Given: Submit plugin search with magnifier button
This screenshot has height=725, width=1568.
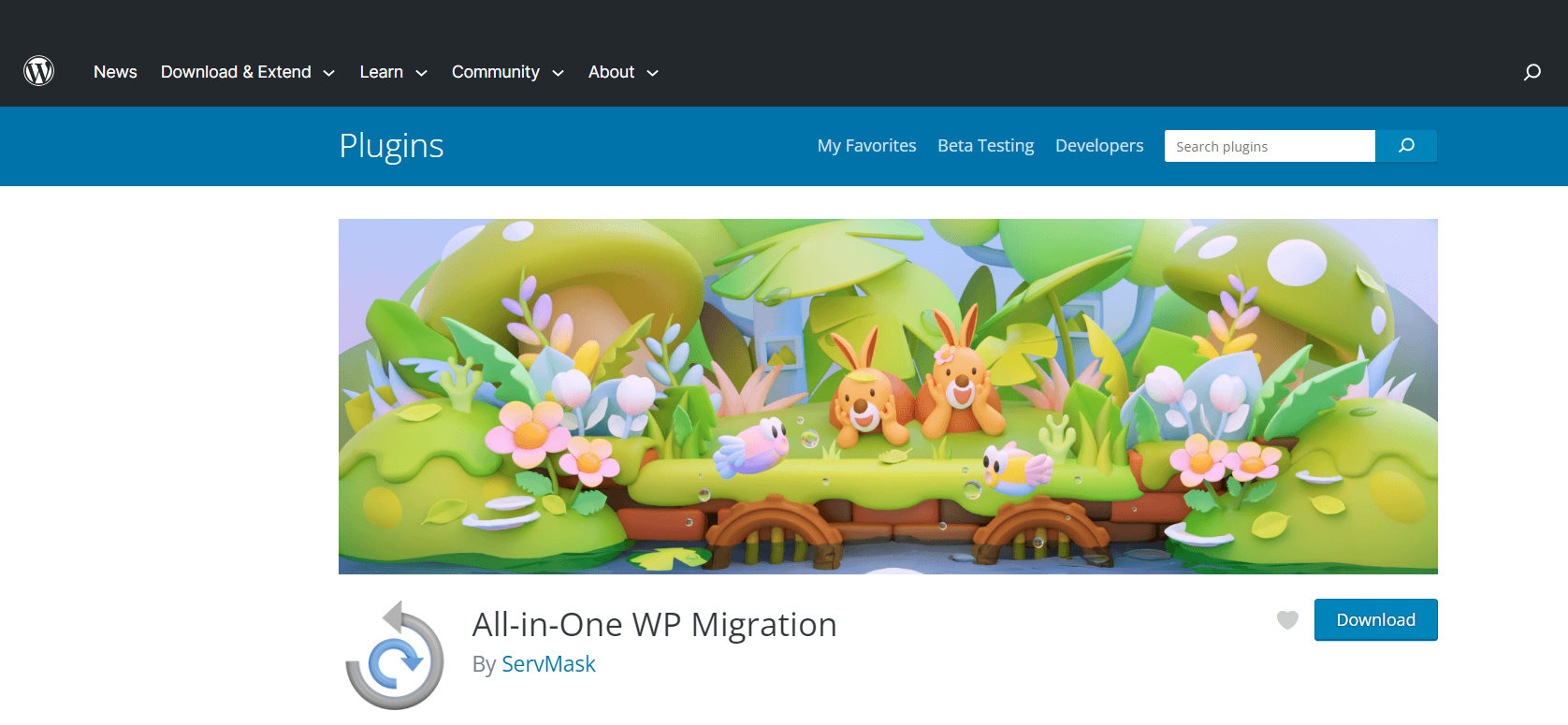Looking at the screenshot, I should pos(1406,146).
